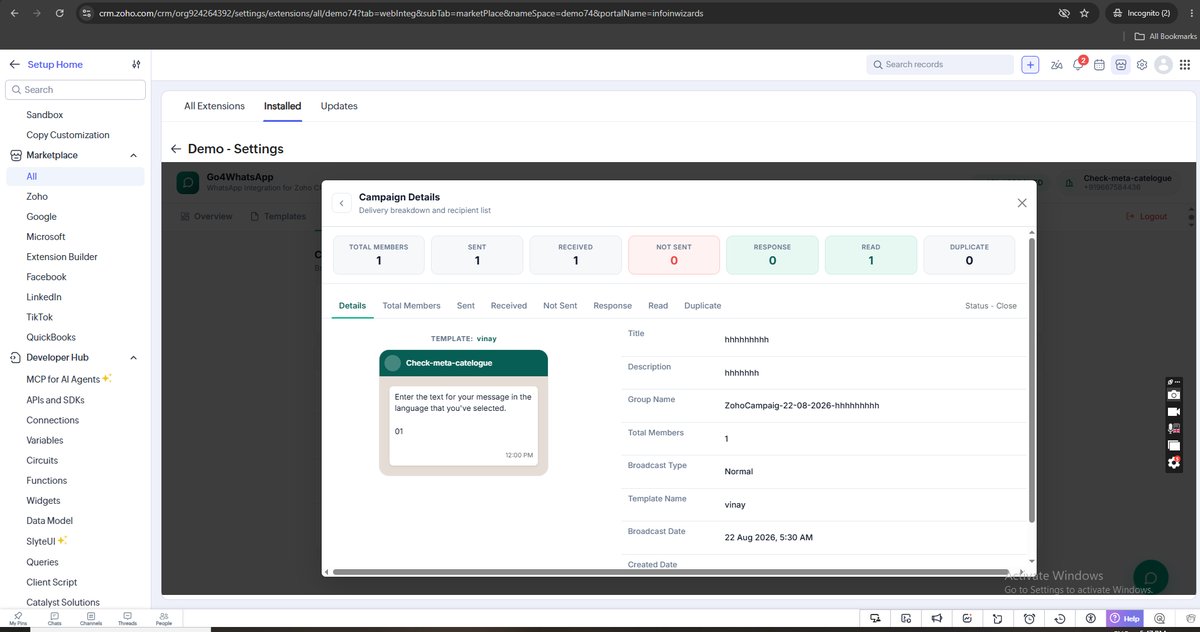The image size is (1200, 632).
Task: Click the microphone recording tool icon
Action: point(1174,429)
